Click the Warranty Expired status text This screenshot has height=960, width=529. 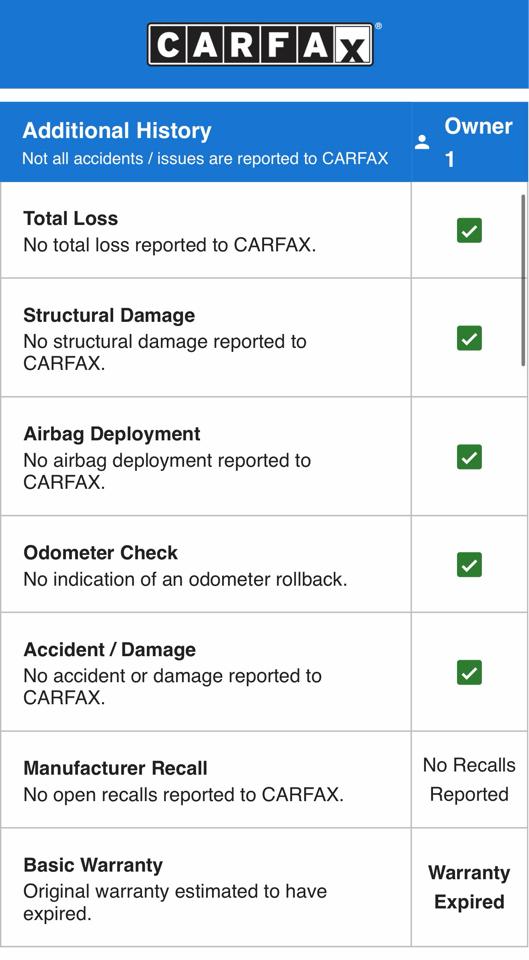tap(469, 887)
